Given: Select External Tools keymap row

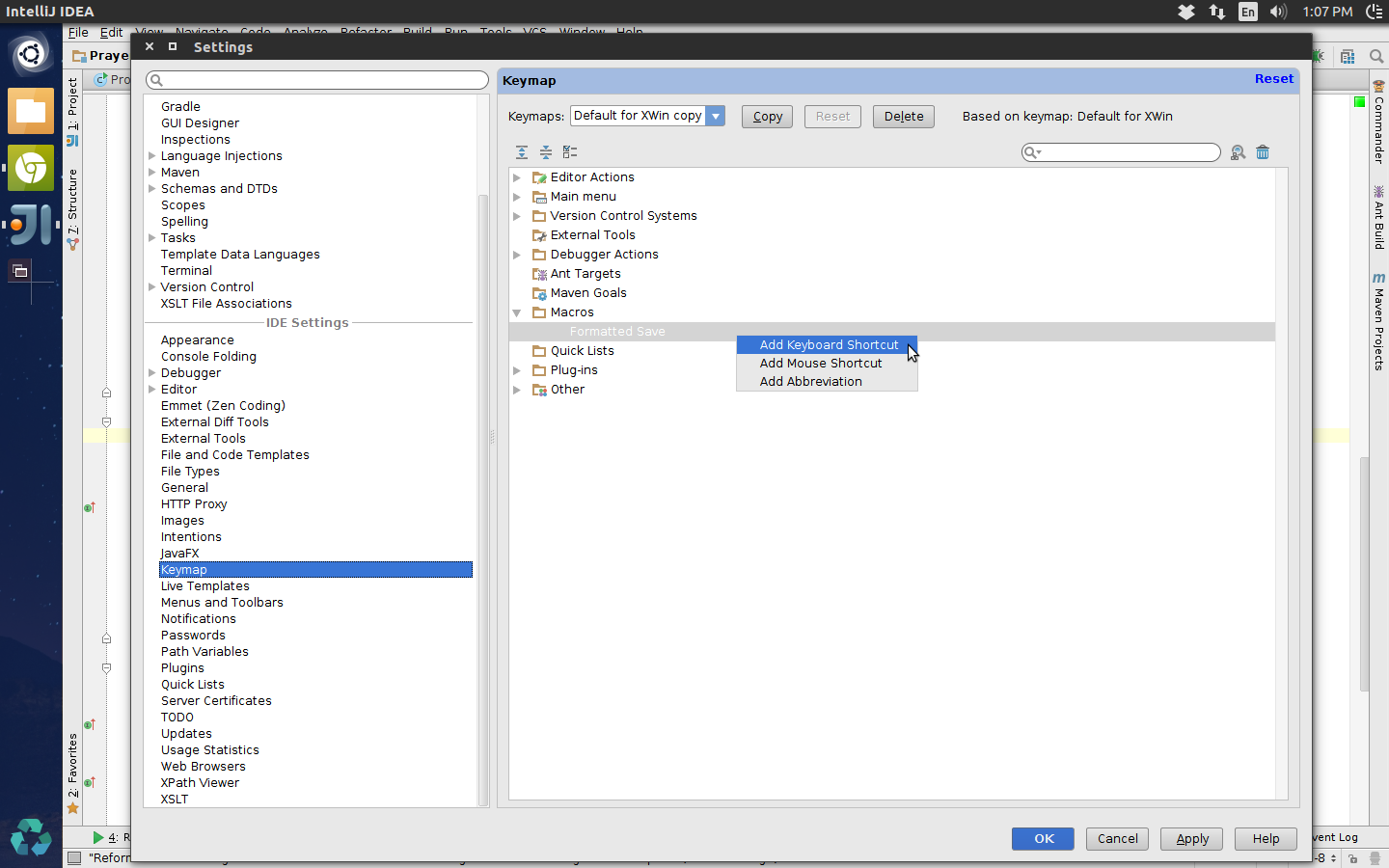Looking at the screenshot, I should [x=593, y=235].
